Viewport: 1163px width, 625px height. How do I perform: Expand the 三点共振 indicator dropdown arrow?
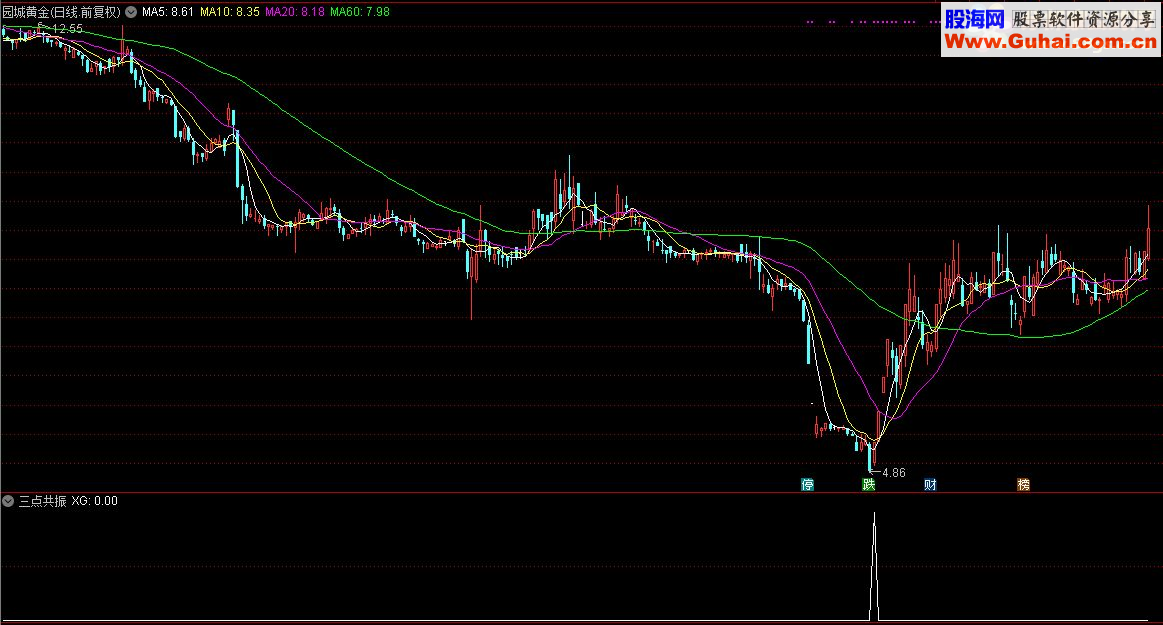tap(8, 501)
